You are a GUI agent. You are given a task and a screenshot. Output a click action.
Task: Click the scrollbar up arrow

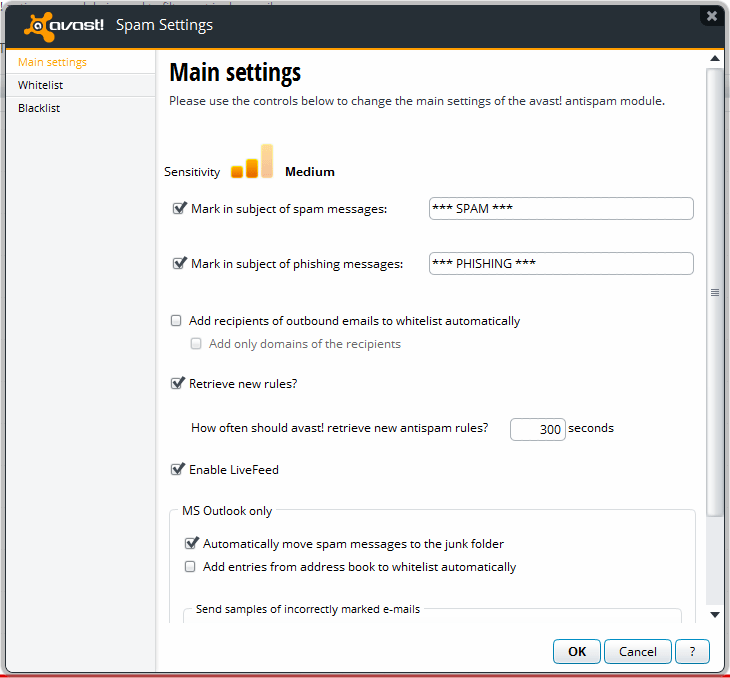(x=715, y=58)
